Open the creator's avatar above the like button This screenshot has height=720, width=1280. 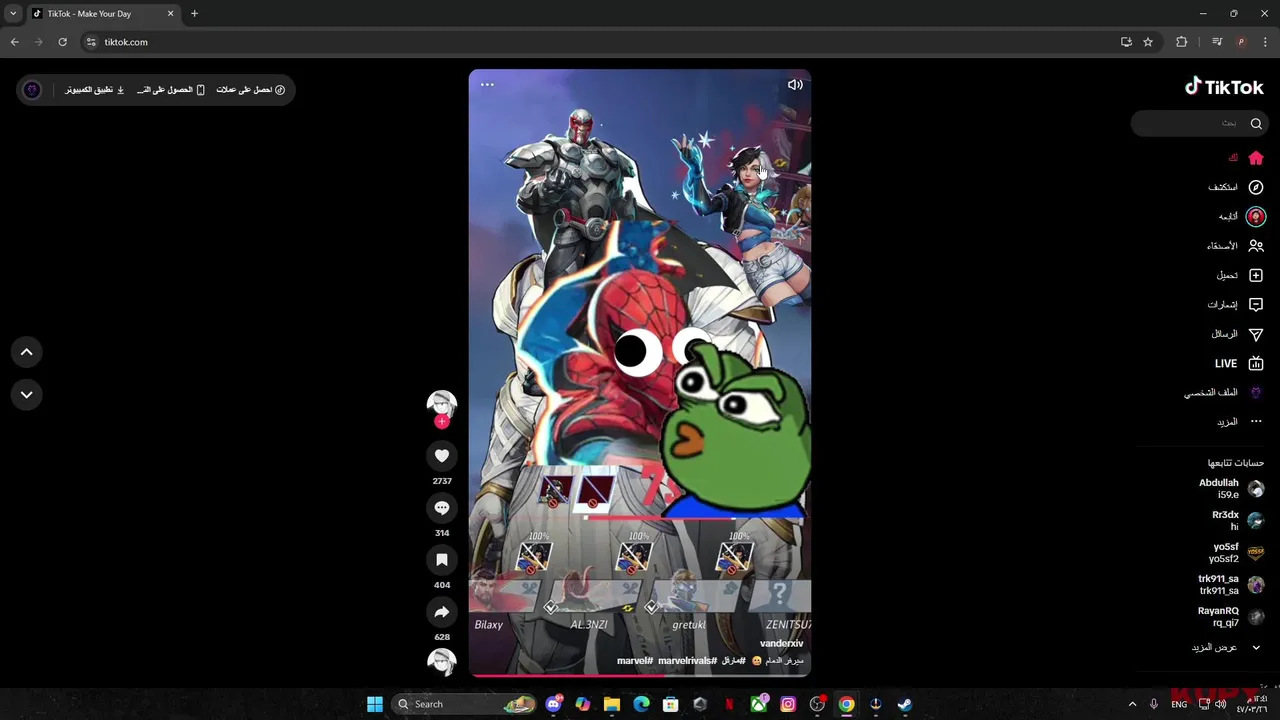point(442,402)
